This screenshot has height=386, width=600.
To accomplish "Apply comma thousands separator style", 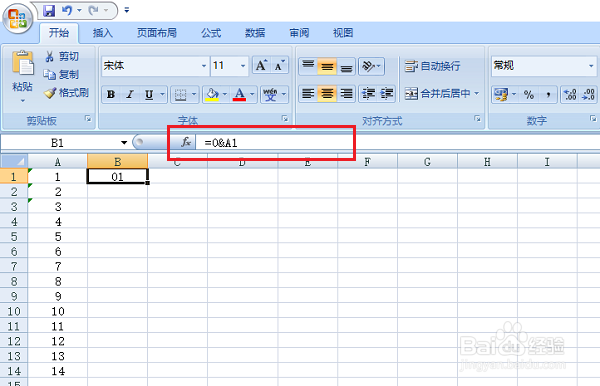I will [x=548, y=94].
